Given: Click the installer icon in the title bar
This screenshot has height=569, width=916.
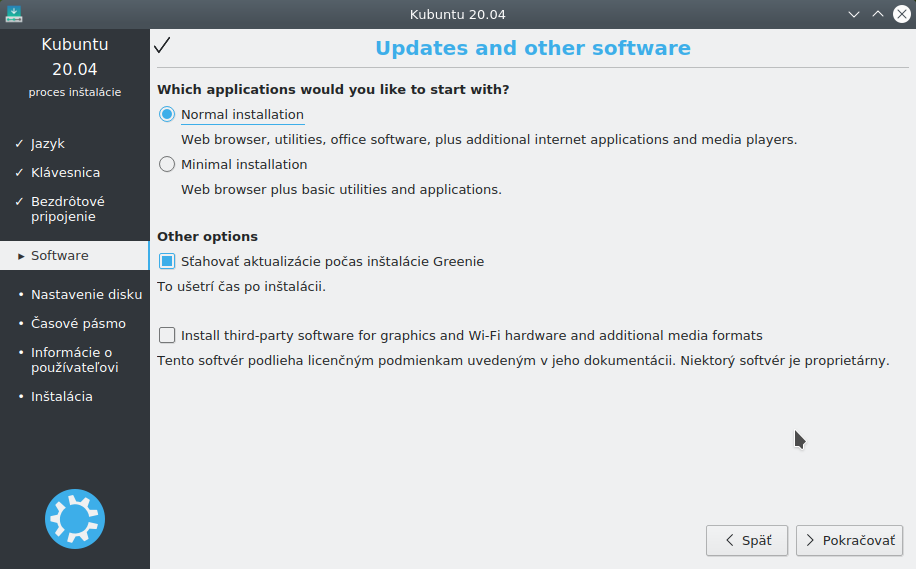Looking at the screenshot, I should click(13, 14).
